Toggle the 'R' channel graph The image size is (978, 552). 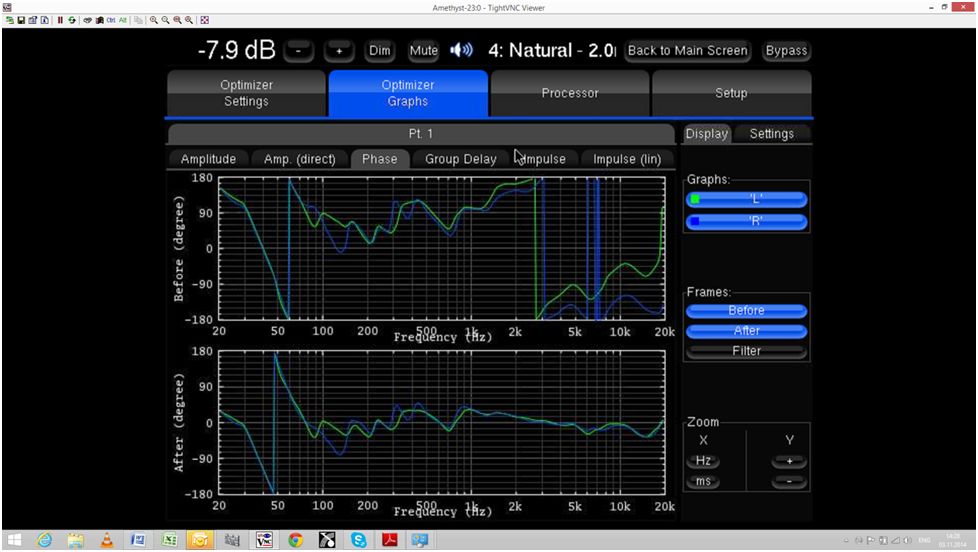tap(746, 221)
